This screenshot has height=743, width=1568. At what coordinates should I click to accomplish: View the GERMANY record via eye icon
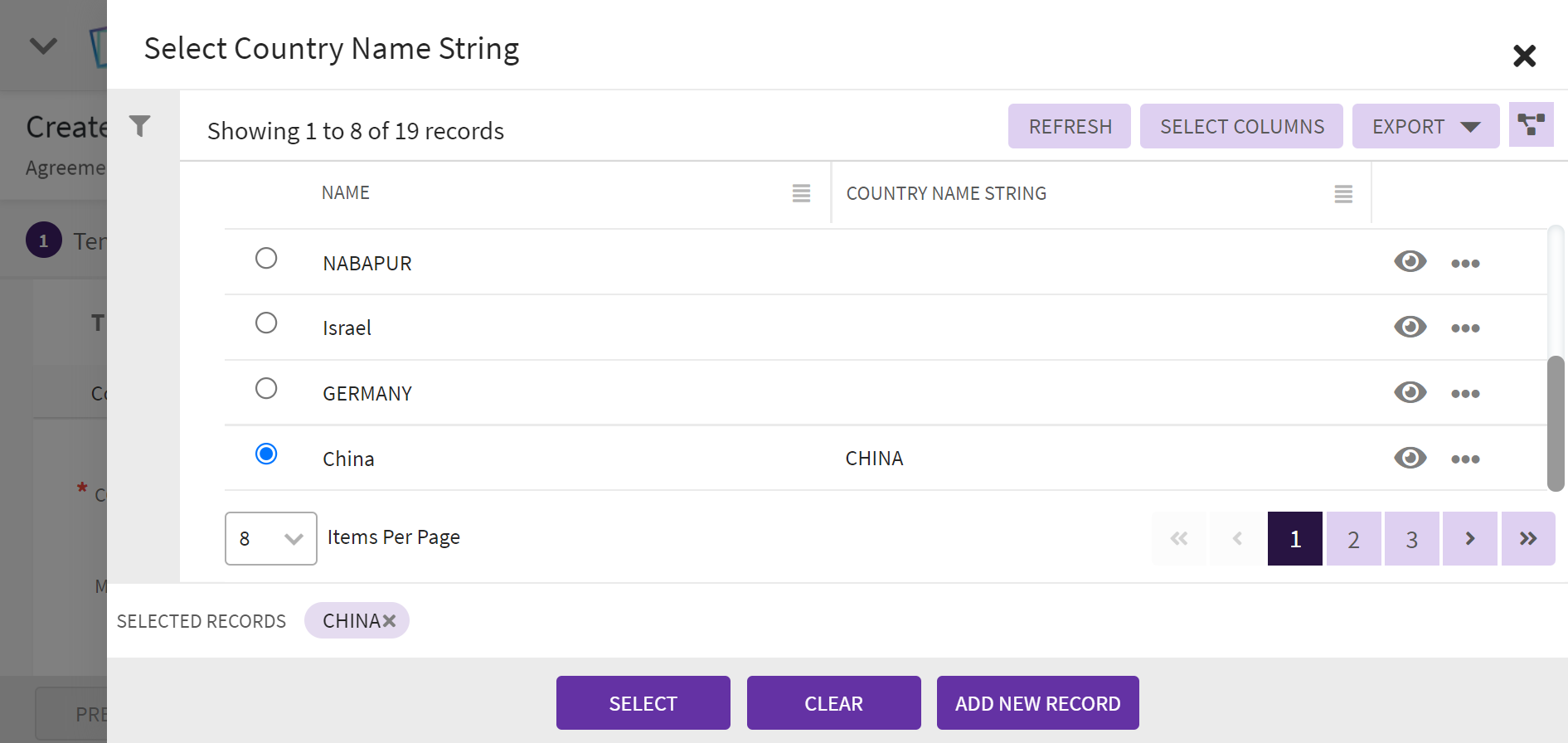coord(1410,392)
